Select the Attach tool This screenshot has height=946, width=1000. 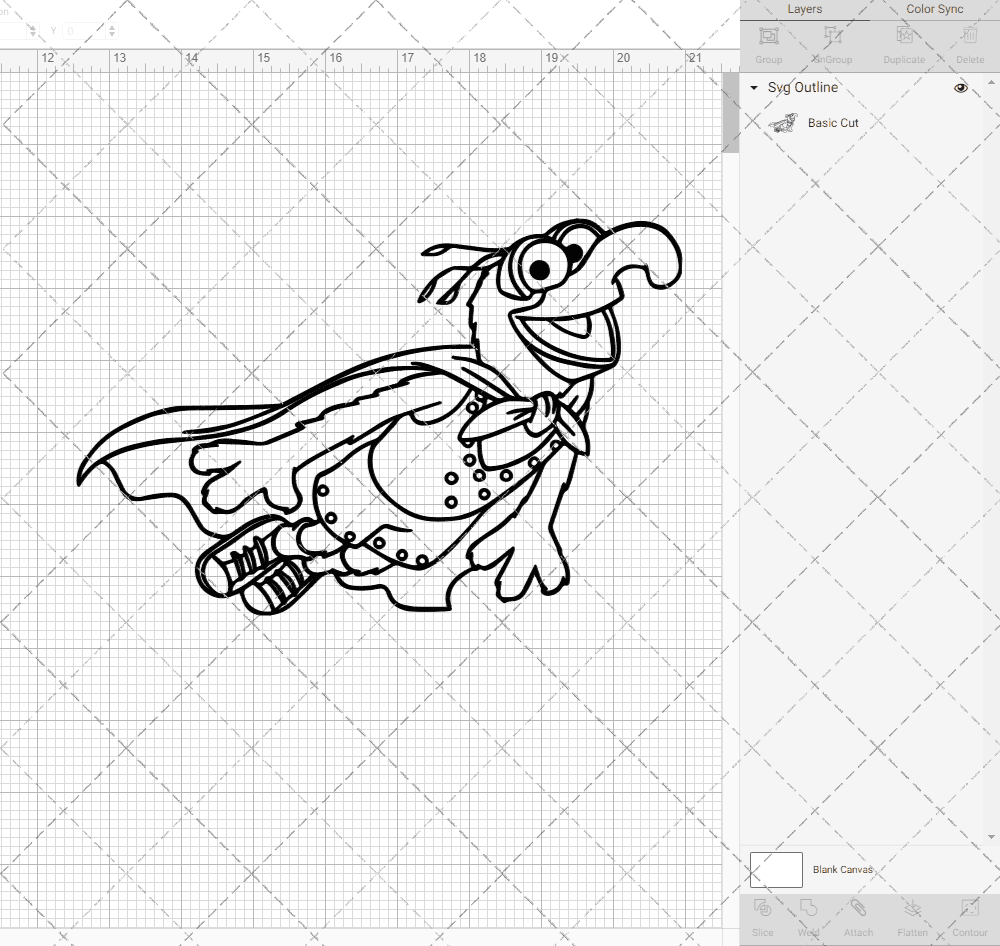click(x=858, y=908)
